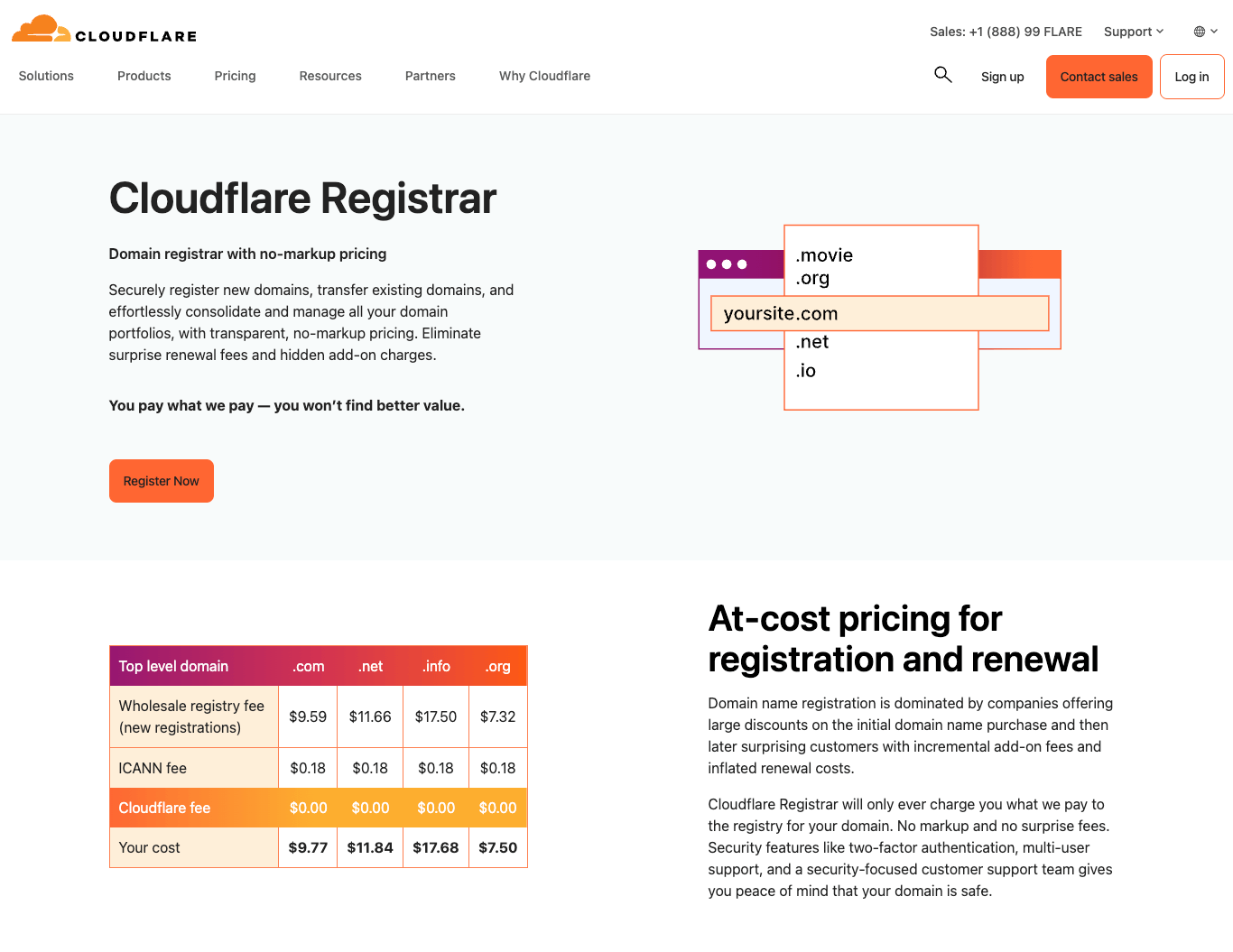Click the $11.66 wholesale fee cell
This screenshot has height=952, width=1233.
coord(370,716)
